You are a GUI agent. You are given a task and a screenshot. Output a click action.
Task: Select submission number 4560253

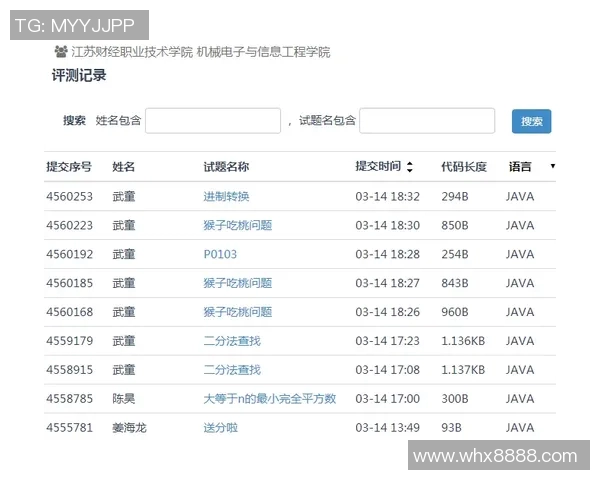[69, 196]
